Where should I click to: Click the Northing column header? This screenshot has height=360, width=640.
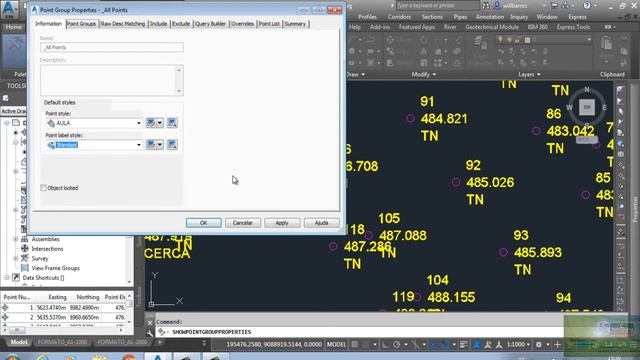[x=88, y=297]
